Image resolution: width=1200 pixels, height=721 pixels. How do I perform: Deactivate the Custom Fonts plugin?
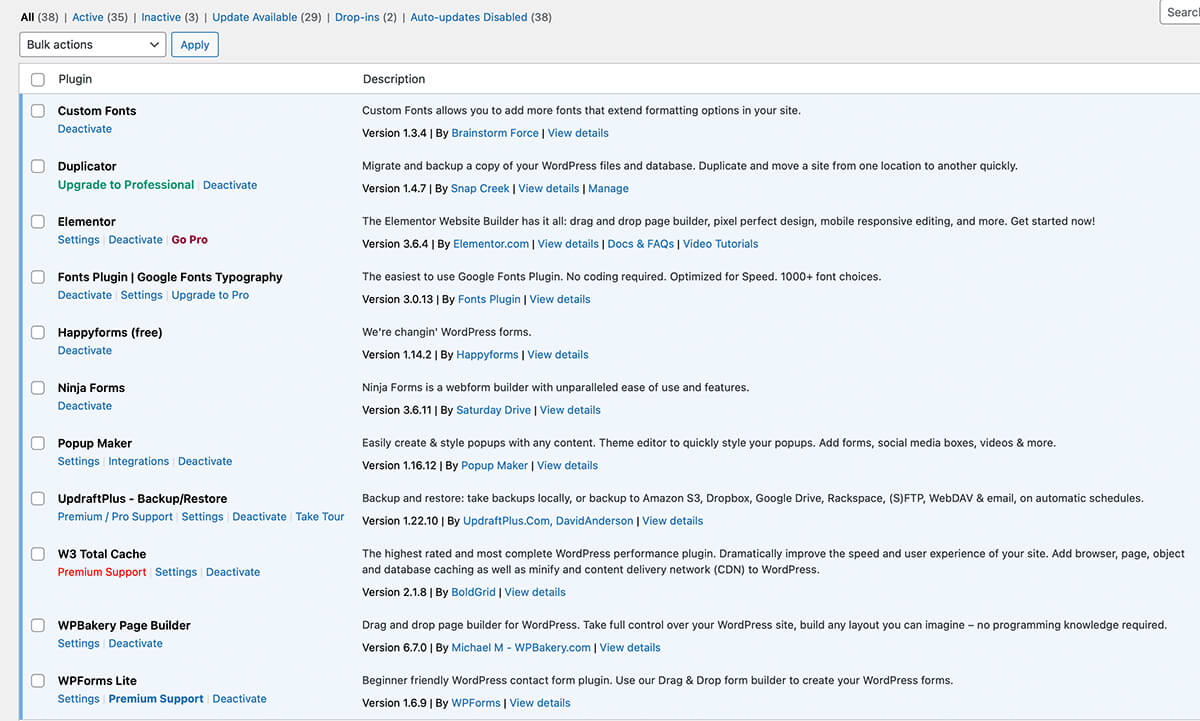point(85,129)
